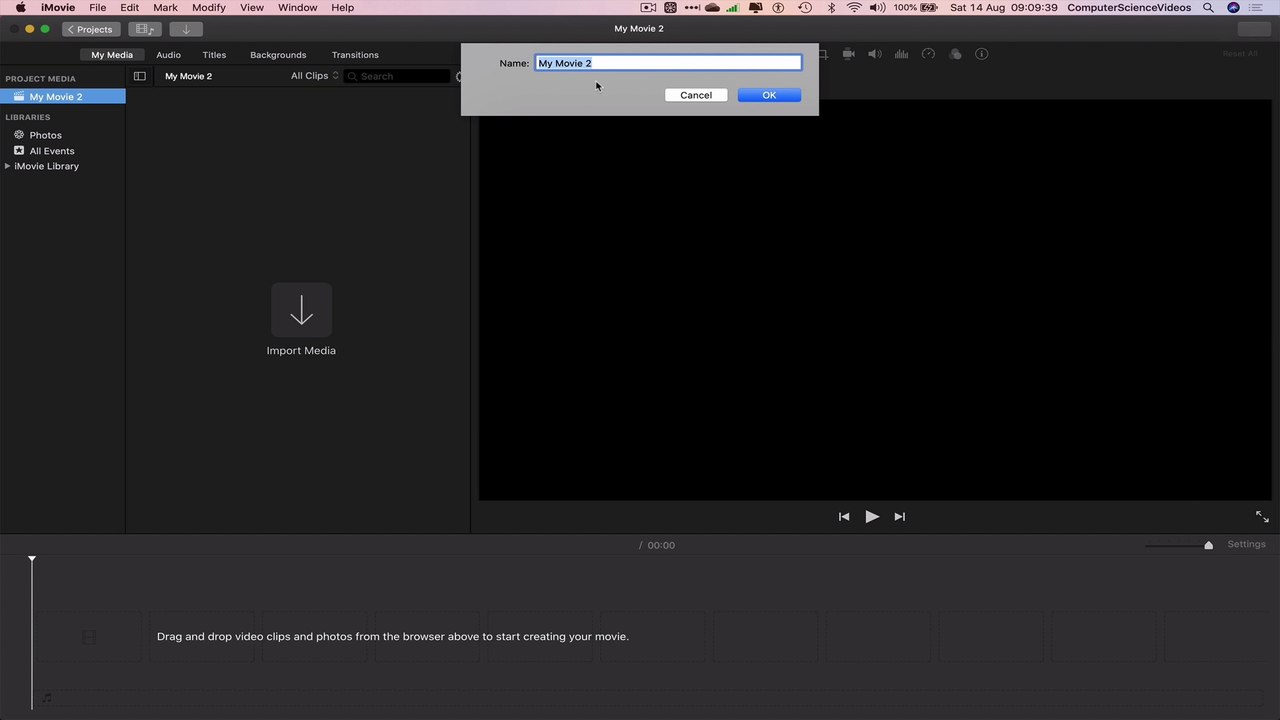Click Reset All adjustments
1280x720 pixels.
[1240, 54]
